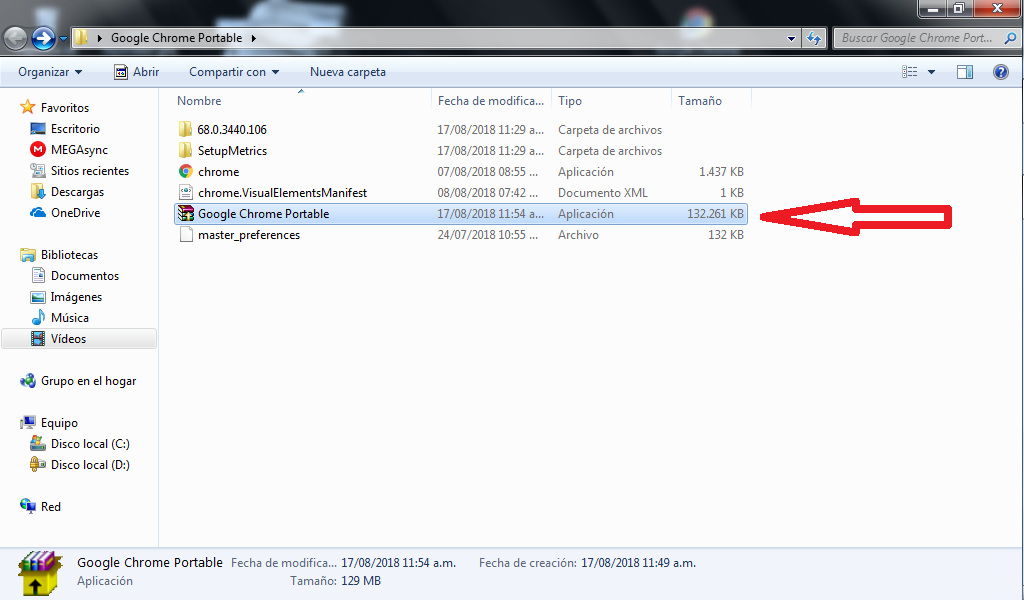Image resolution: width=1024 pixels, height=600 pixels.
Task: Click the Equipo computer icon
Action: 27,422
